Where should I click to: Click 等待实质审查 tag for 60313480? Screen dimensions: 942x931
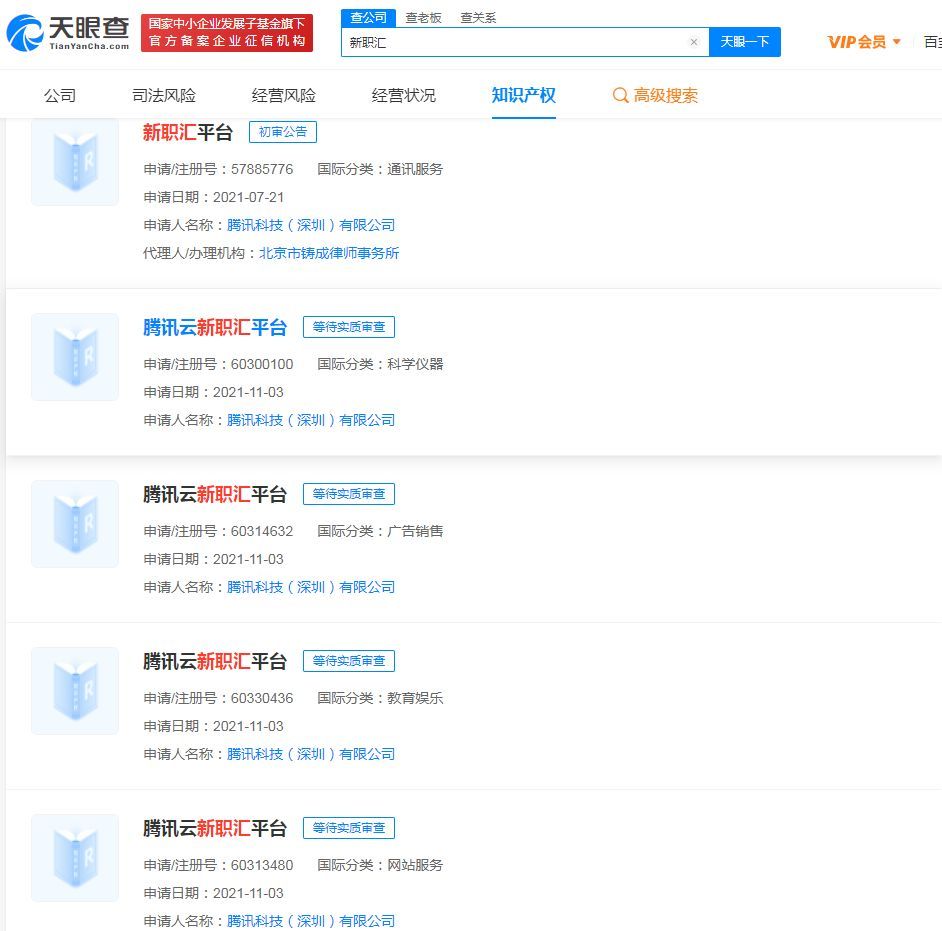(348, 828)
